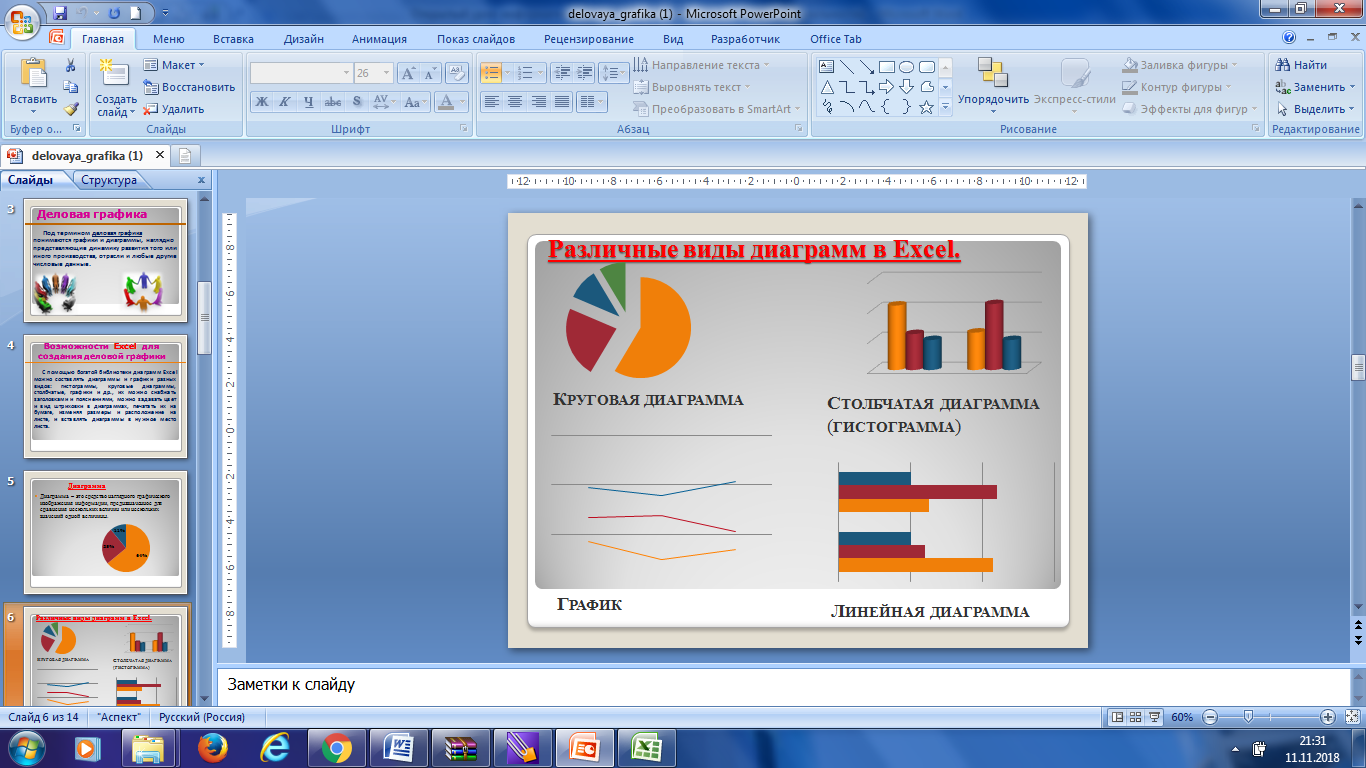Select the text box shape

826,67
